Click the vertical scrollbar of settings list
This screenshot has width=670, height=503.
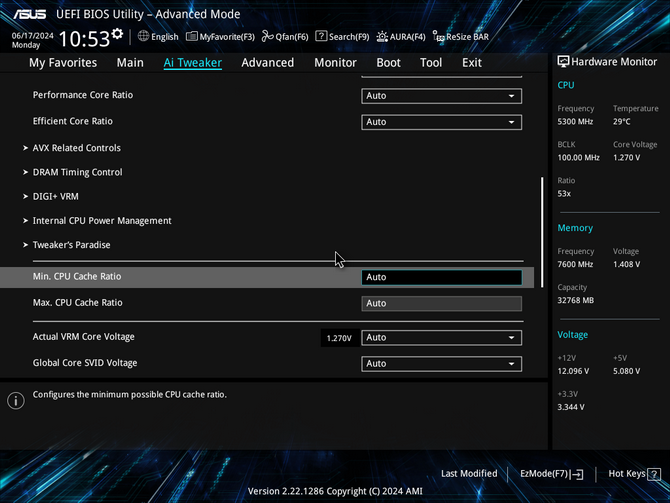(x=542, y=232)
